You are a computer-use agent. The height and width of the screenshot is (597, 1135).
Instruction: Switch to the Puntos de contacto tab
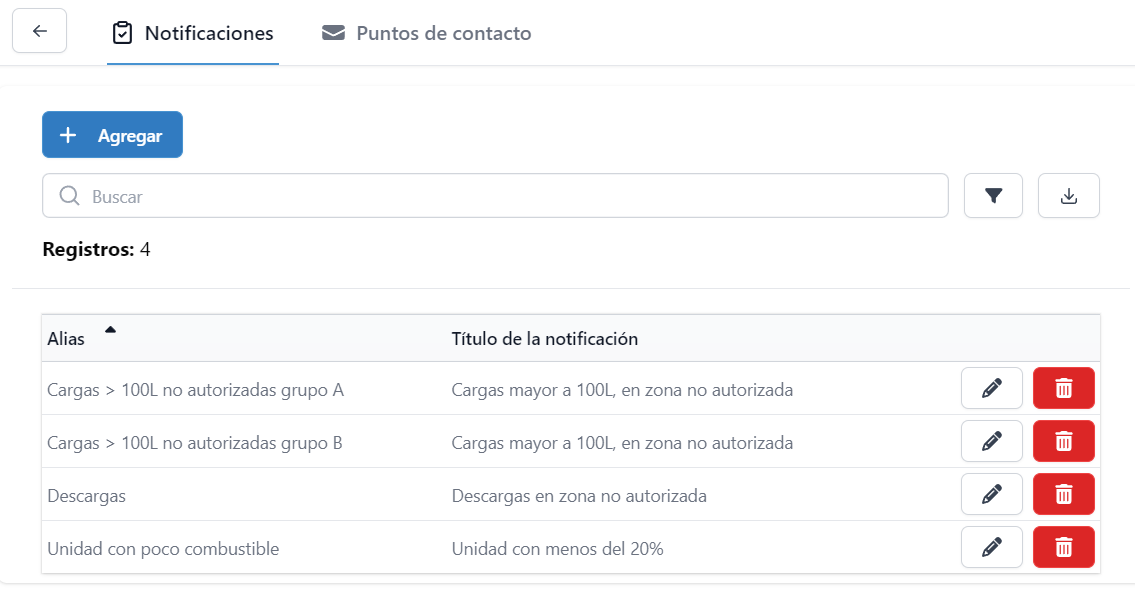425,32
